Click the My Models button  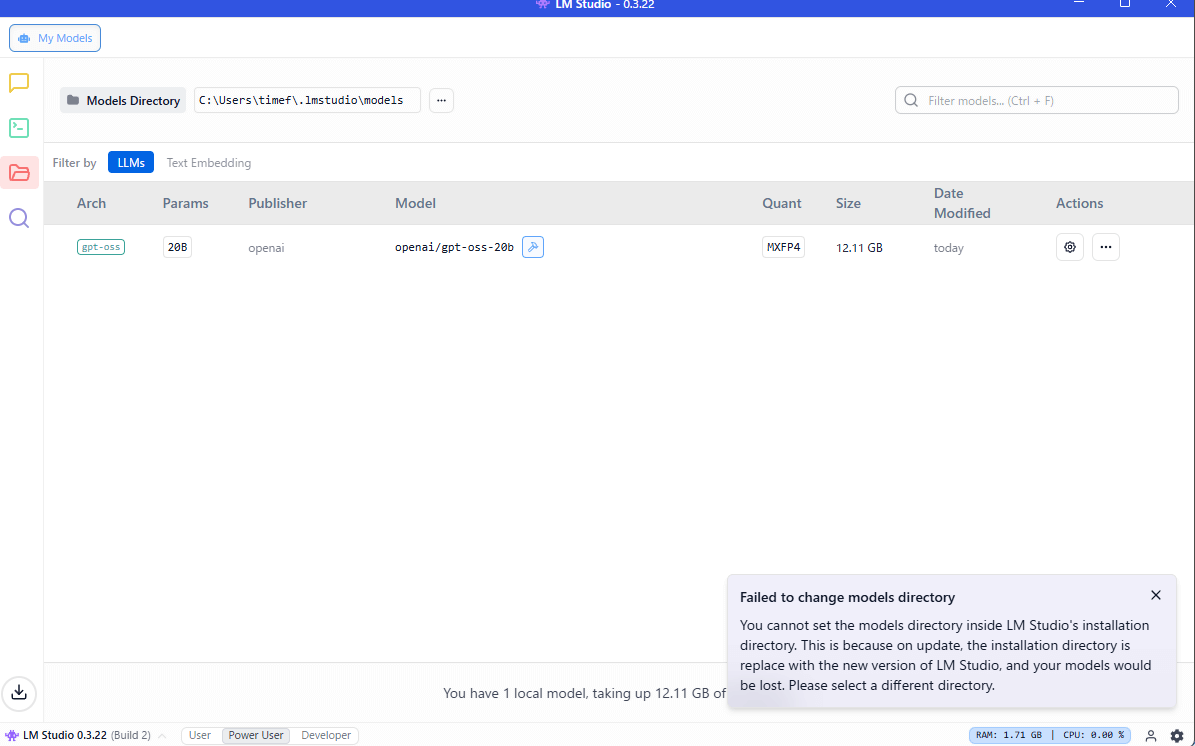[x=55, y=38]
